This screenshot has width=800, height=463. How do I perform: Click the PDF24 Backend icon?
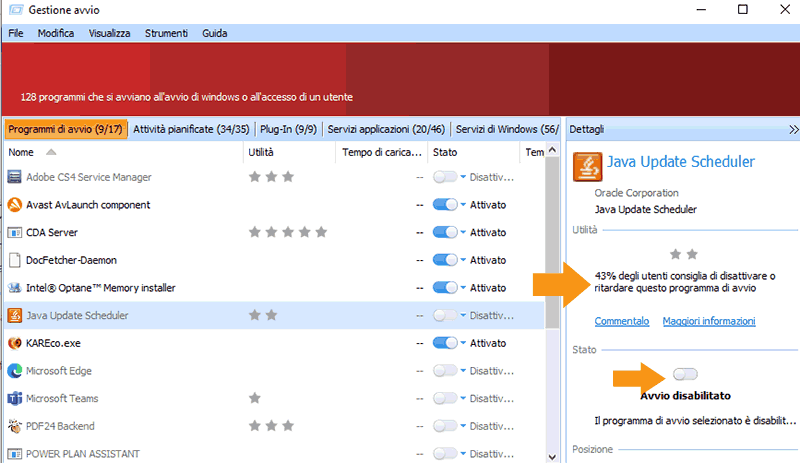pos(15,426)
